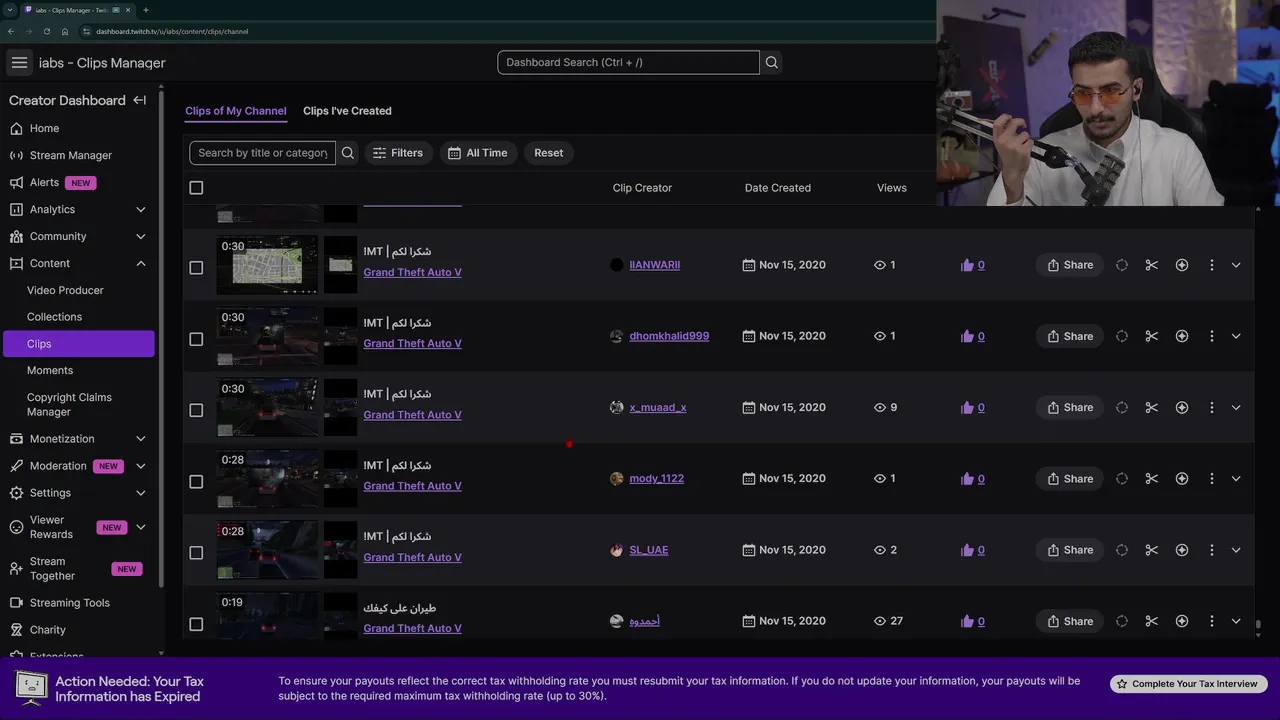Focus the Dashboard Search input field
This screenshot has width=1280, height=720.
[x=628, y=62]
